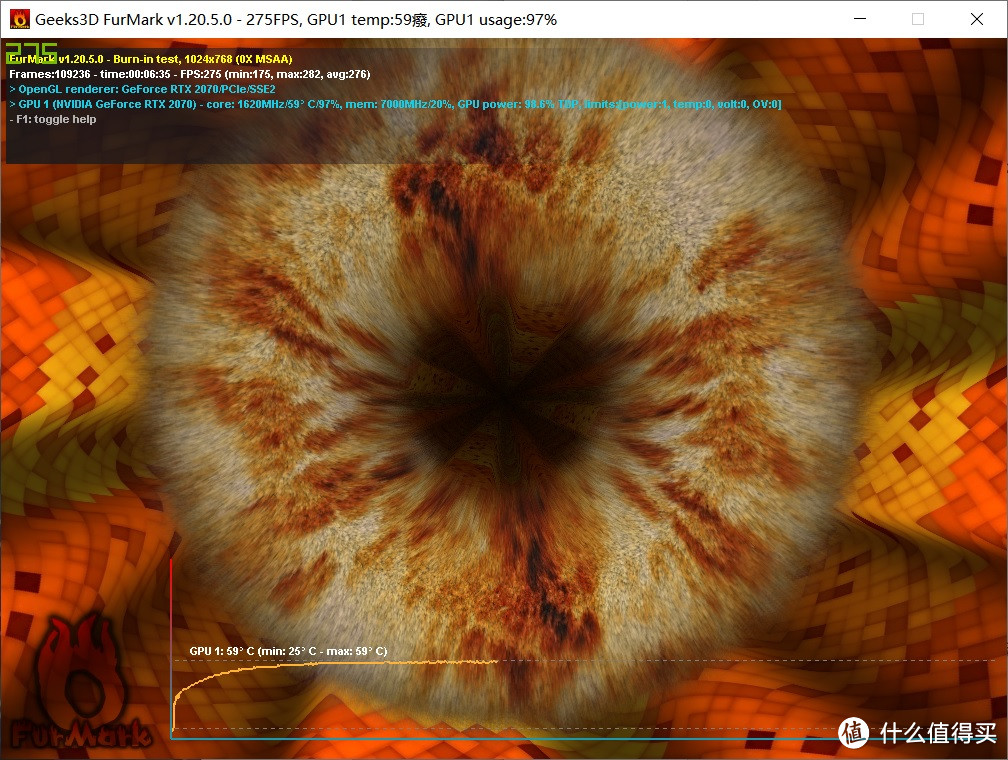Close the FurMark burn-in window
The width and height of the screenshot is (1008, 760).
tap(976, 19)
